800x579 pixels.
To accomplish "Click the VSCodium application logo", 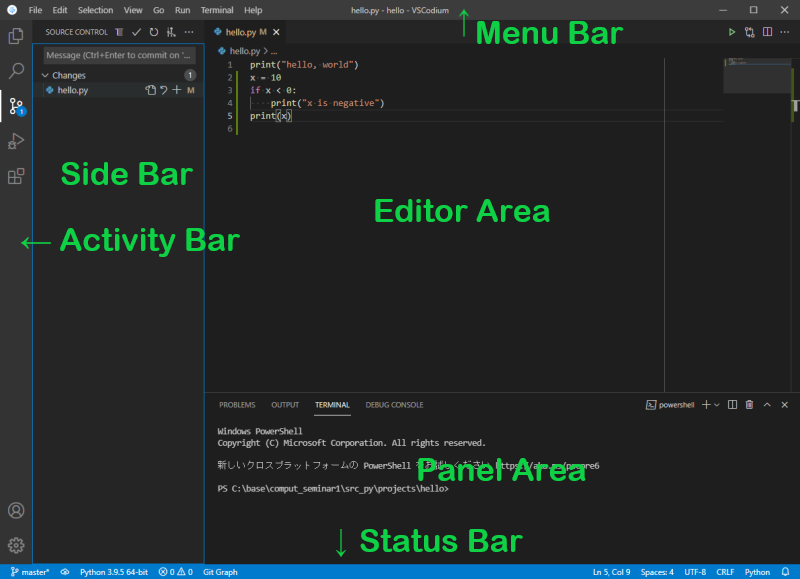I will coord(12,10).
